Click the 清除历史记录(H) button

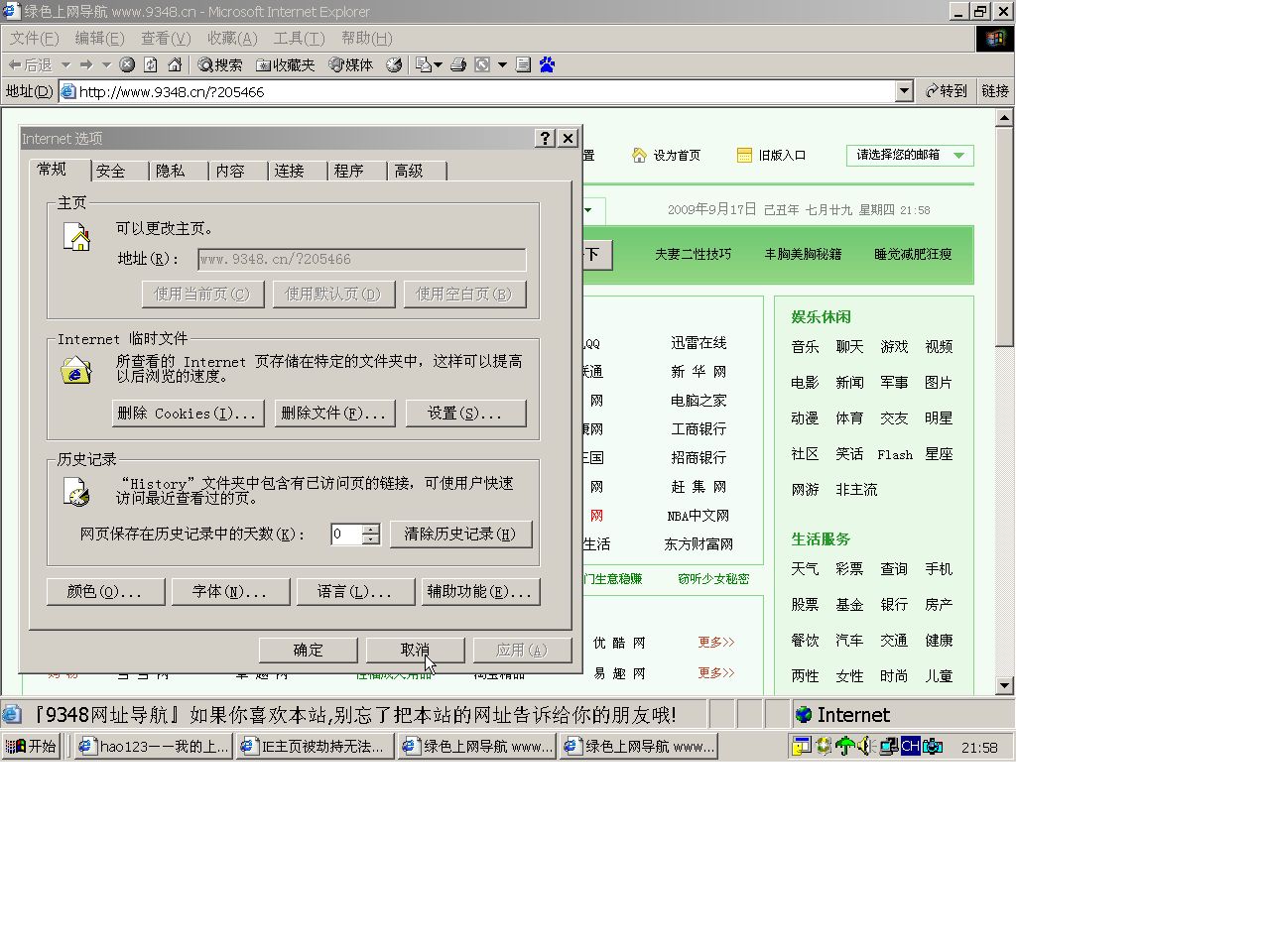click(460, 534)
